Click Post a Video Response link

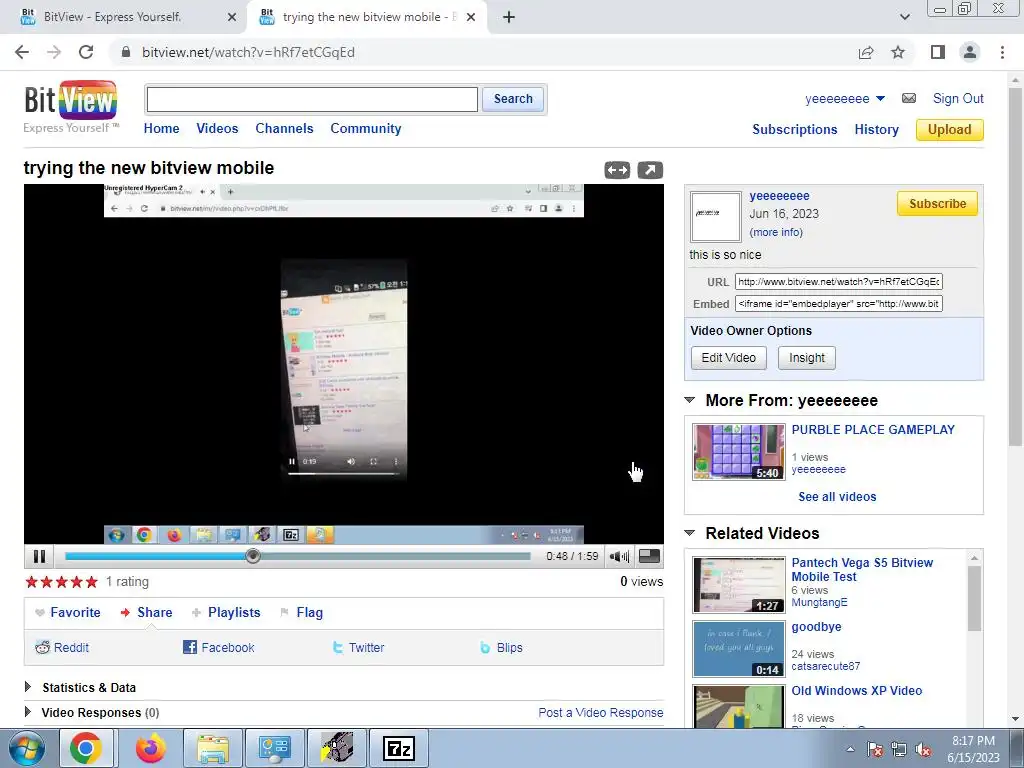(x=601, y=712)
